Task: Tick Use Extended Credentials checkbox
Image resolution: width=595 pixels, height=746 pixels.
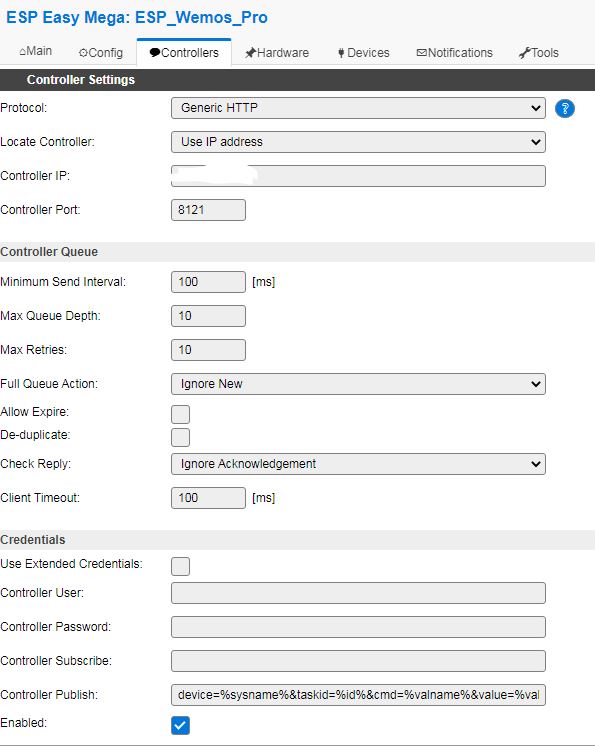Action: point(180,566)
